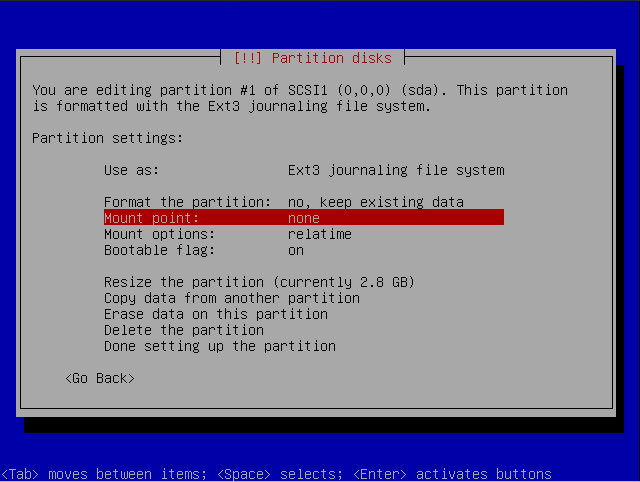Click the 'Partition settings:' heading
Screen dimensions: 640x482
click(x=107, y=138)
